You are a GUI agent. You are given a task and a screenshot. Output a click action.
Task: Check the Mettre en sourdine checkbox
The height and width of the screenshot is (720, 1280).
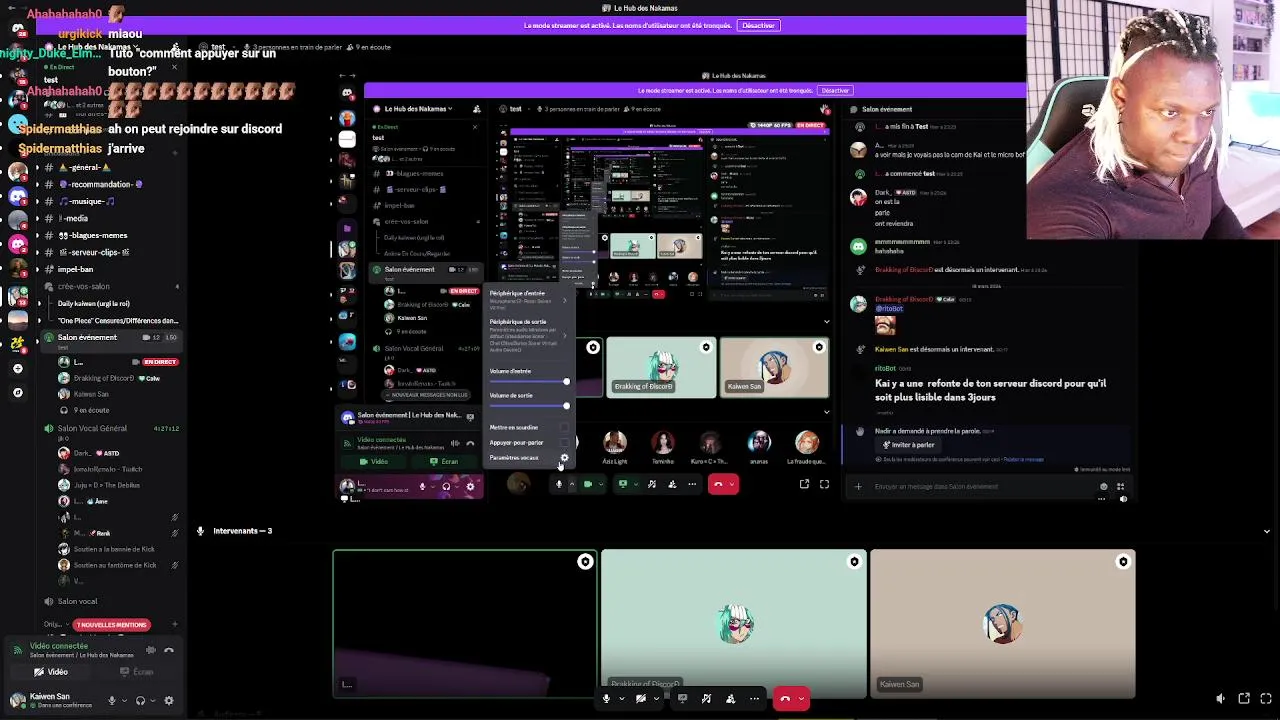(564, 427)
